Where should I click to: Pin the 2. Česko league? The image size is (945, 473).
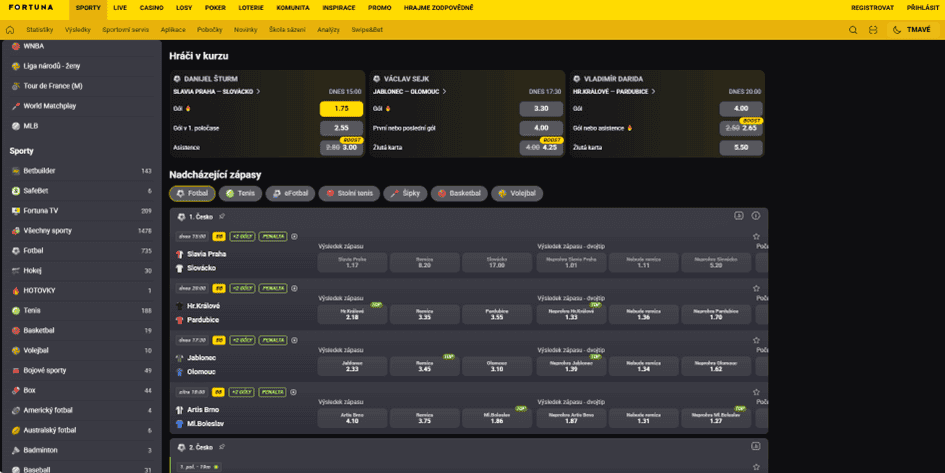coord(222,447)
